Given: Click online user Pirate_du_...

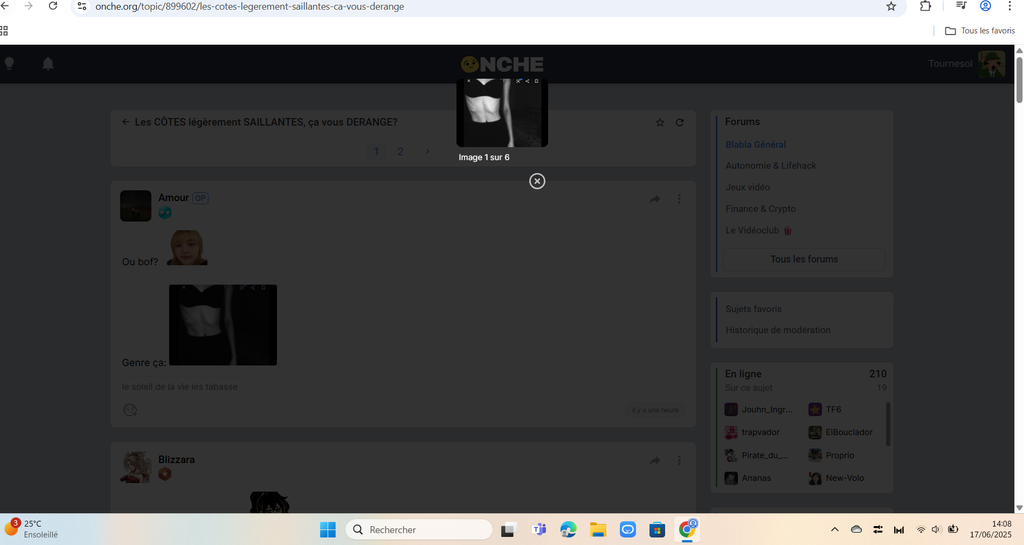Looking at the screenshot, I should (758, 455).
